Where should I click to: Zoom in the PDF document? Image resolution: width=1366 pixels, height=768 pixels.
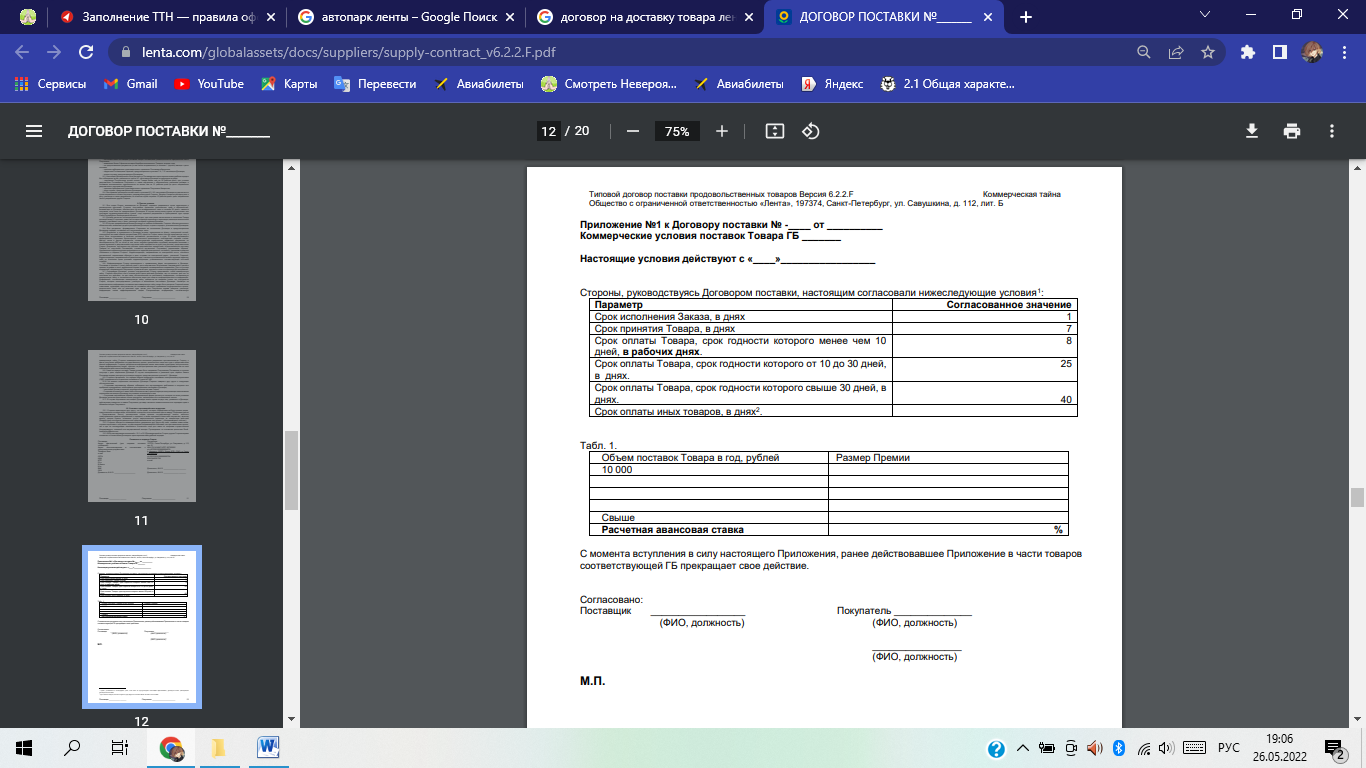[722, 131]
